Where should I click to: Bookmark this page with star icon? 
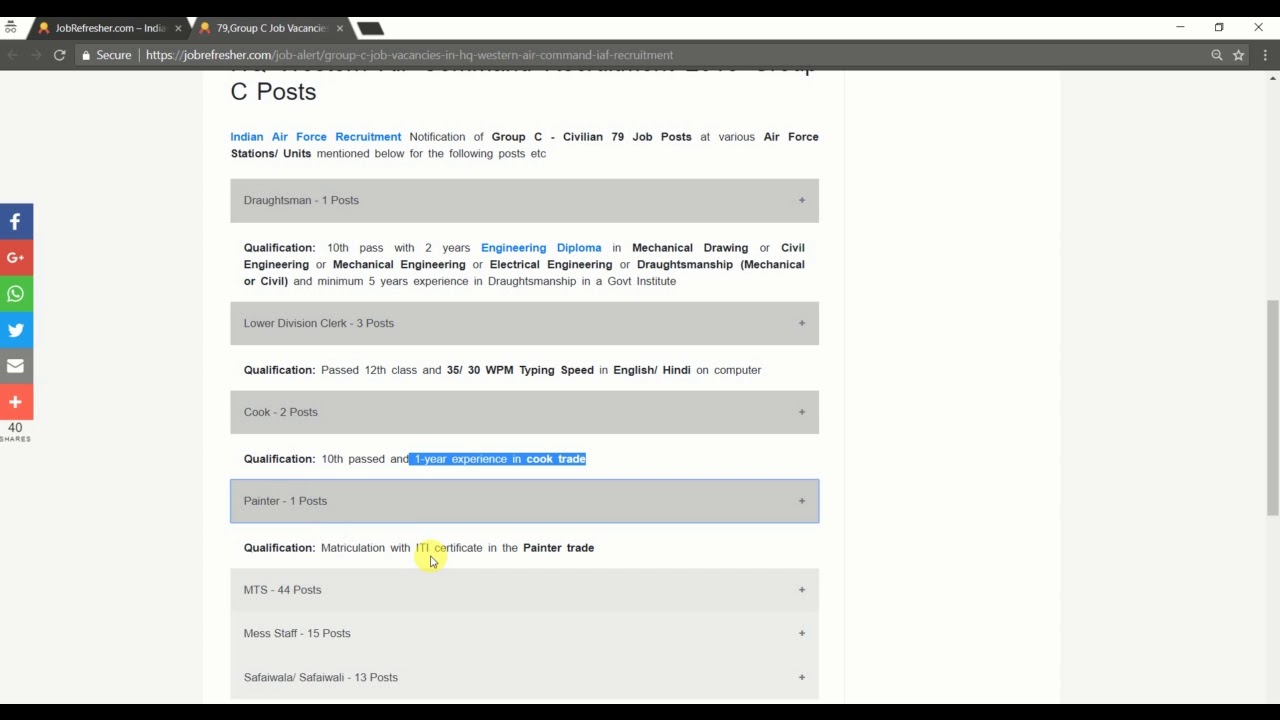point(1238,55)
